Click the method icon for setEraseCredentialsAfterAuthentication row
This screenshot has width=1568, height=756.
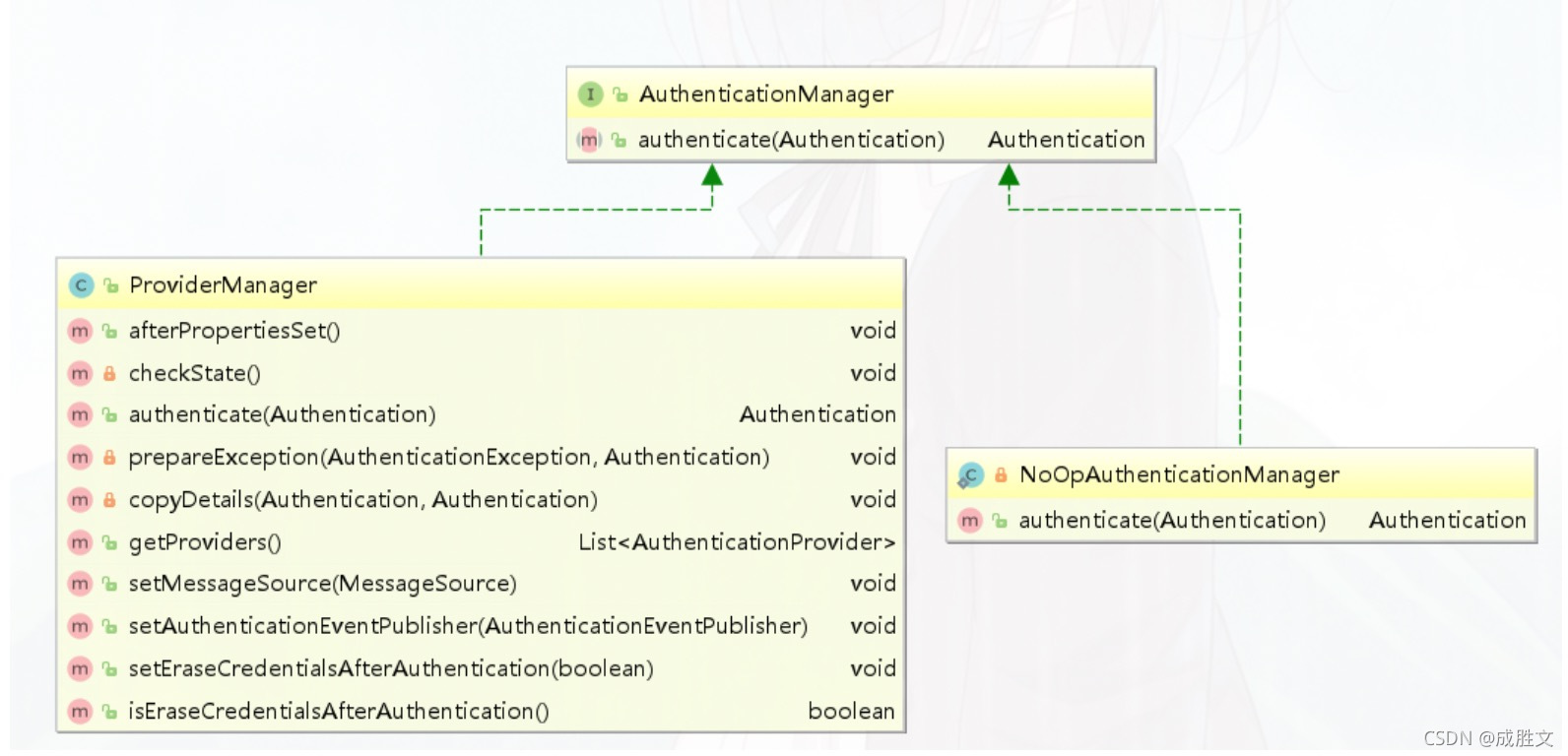(80, 669)
